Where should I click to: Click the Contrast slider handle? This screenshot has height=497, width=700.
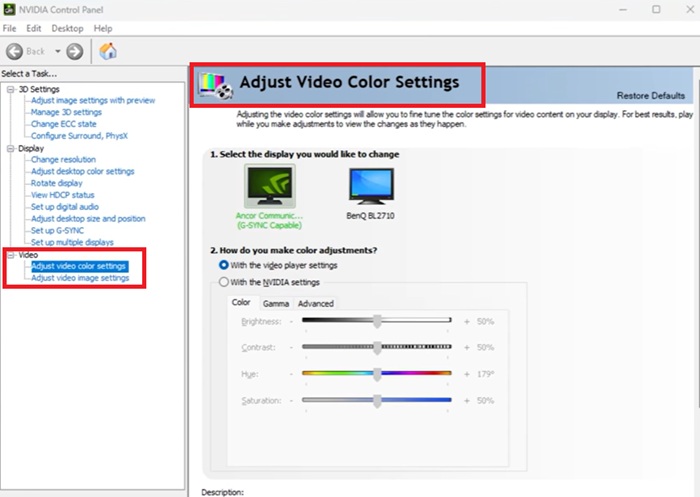point(377,347)
